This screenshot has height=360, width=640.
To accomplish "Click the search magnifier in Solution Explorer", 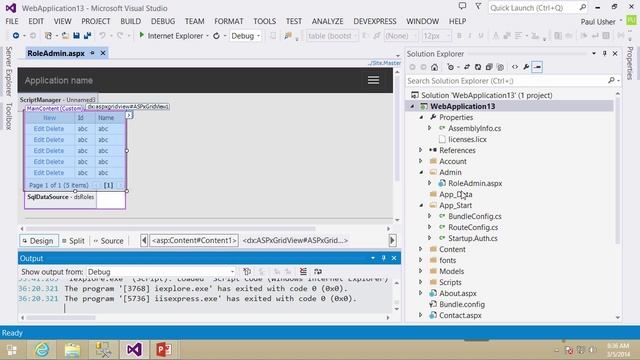I will point(611,80).
